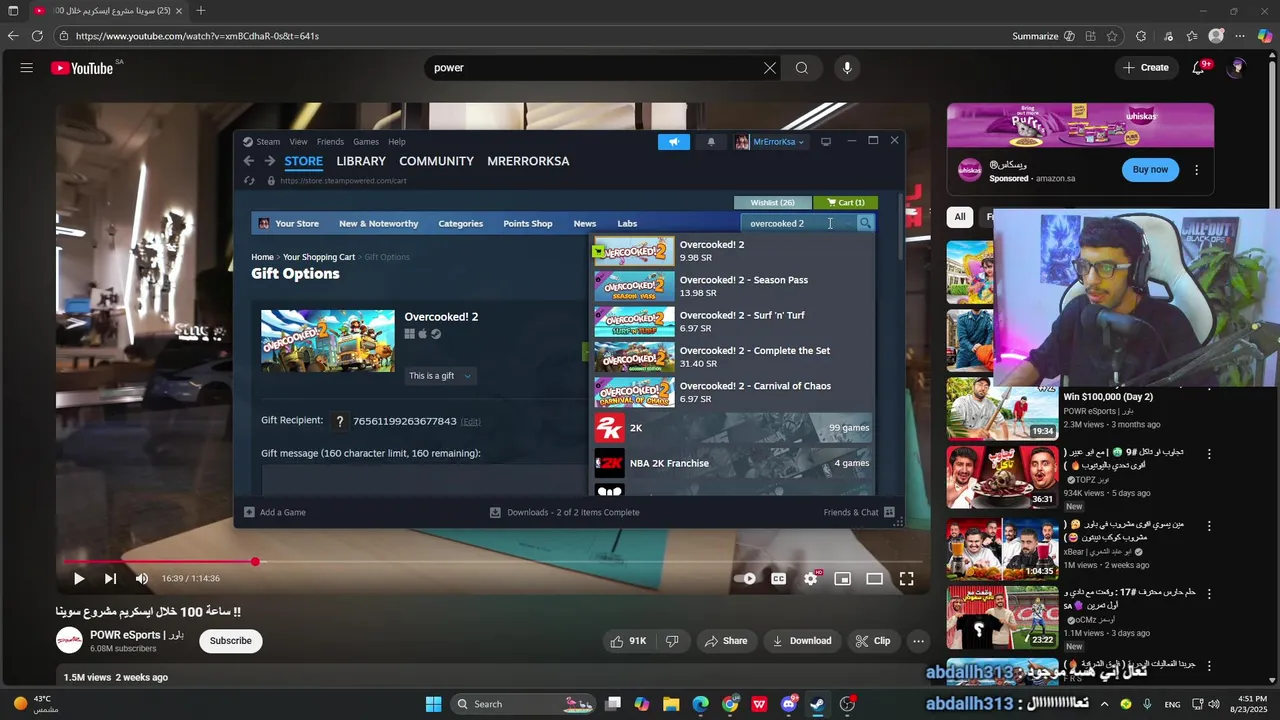Play the paused video

tap(79, 578)
